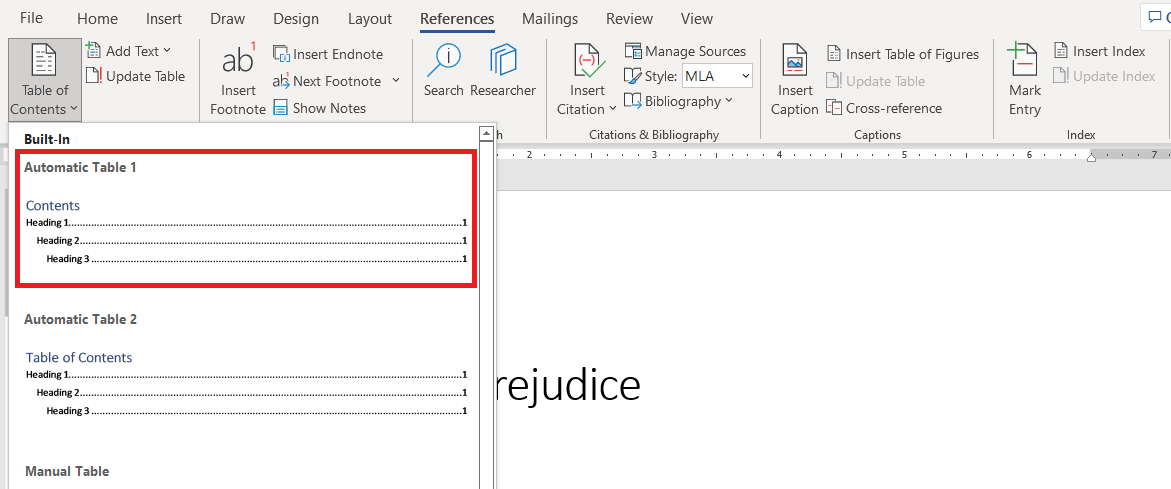Viewport: 1171px width, 489px height.
Task: Expand the MLA citation style combo box
Action: point(717,76)
